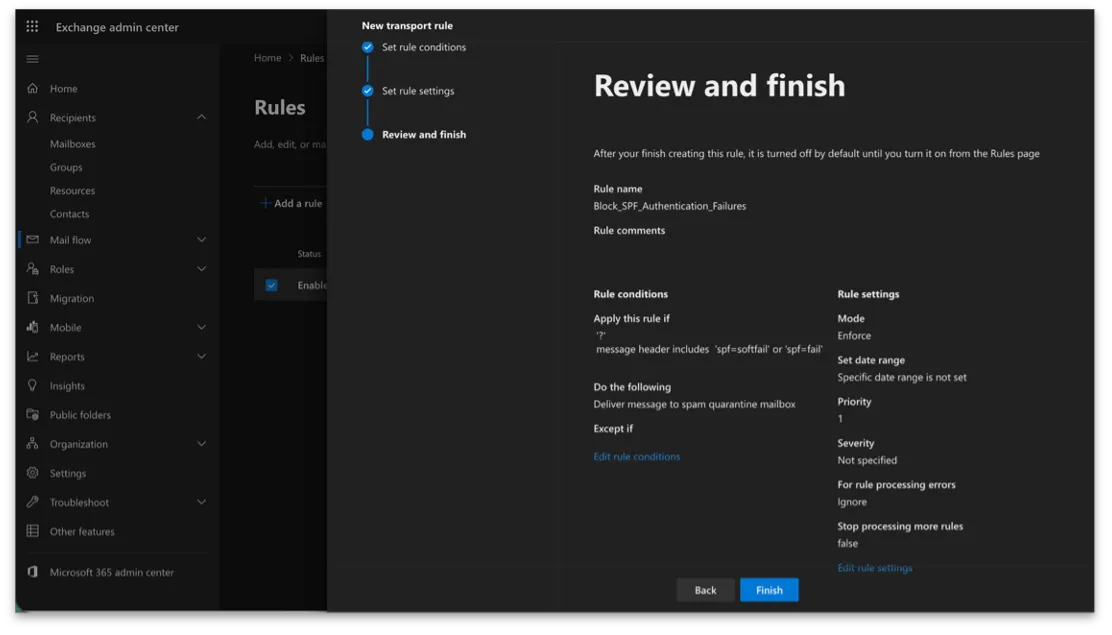This screenshot has width=1112, height=635.
Task: Click the Roles icon in sidebar
Action: (x=33, y=269)
